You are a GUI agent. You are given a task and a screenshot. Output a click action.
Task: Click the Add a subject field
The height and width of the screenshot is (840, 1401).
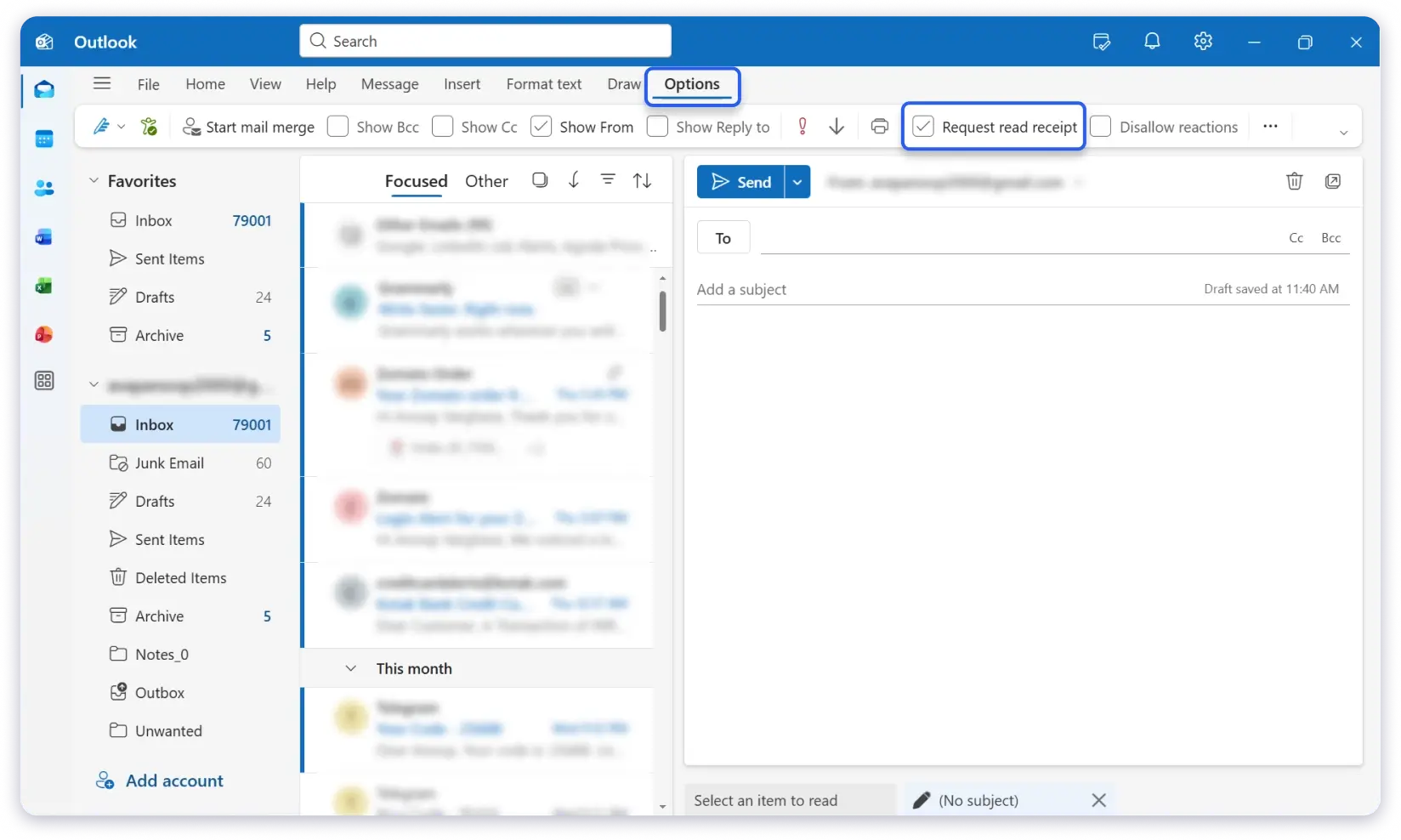(944, 289)
